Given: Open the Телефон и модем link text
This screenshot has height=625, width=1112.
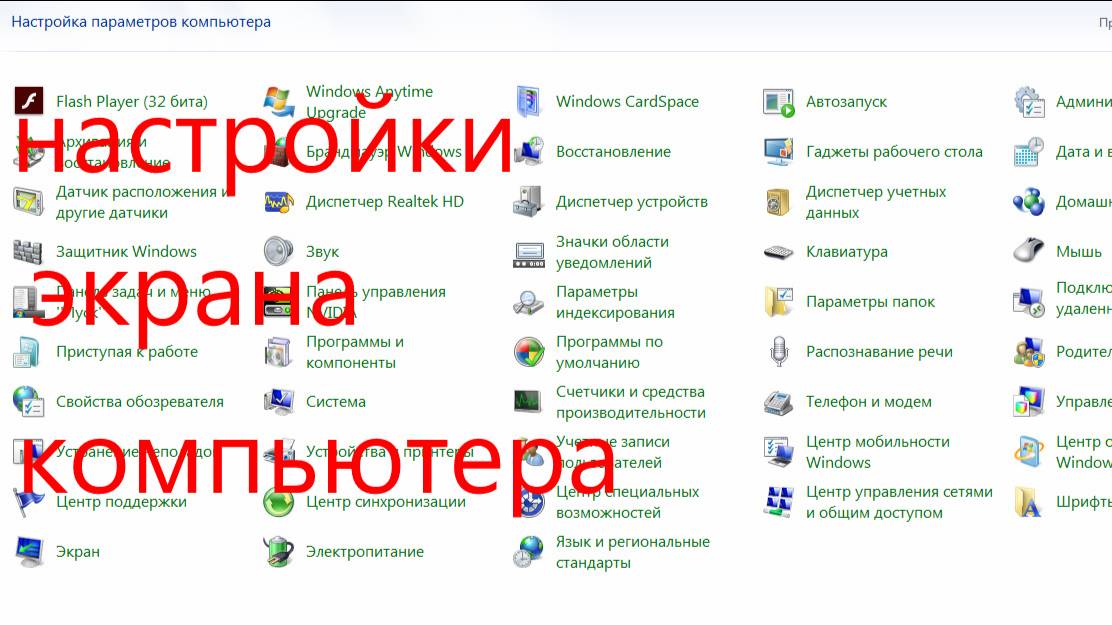Looking at the screenshot, I should point(869,402).
